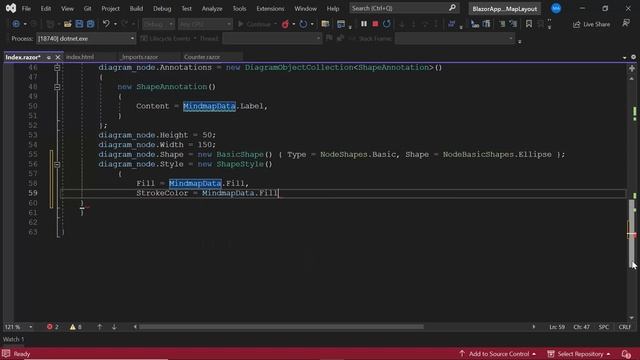Click the Bookmark icon in toolbar
The height and width of the screenshot is (360, 640).
tap(529, 24)
